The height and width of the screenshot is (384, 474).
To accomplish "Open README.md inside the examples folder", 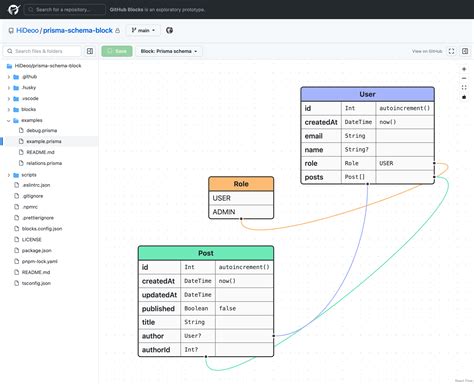I will 40,152.
